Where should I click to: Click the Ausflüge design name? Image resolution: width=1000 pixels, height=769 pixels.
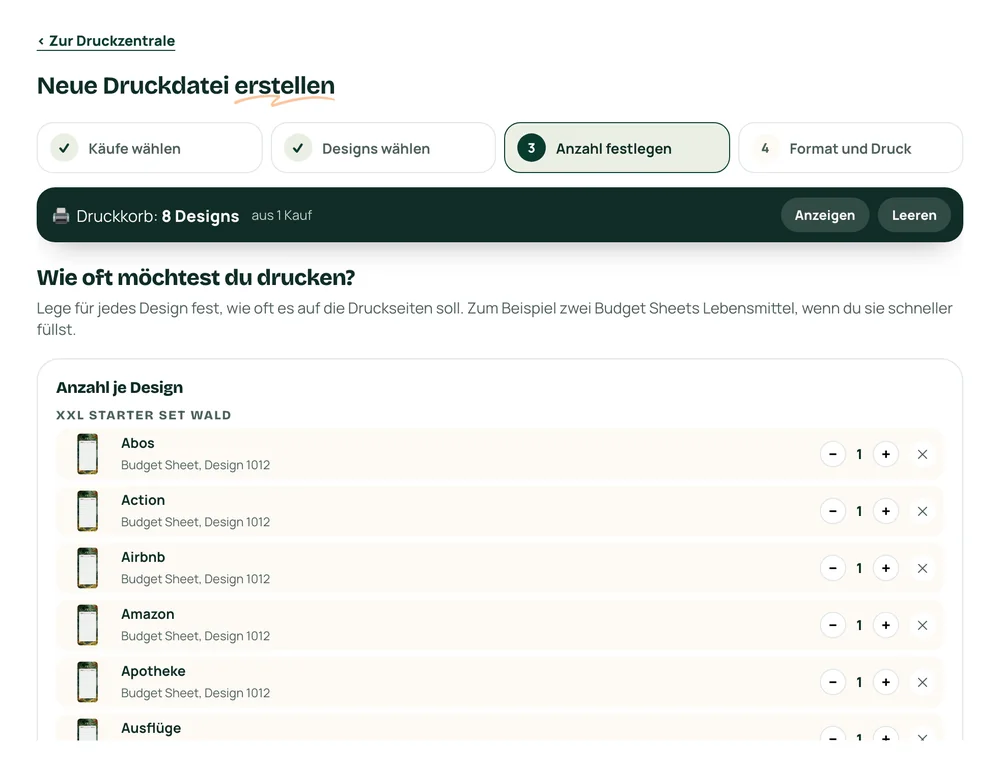(x=151, y=728)
